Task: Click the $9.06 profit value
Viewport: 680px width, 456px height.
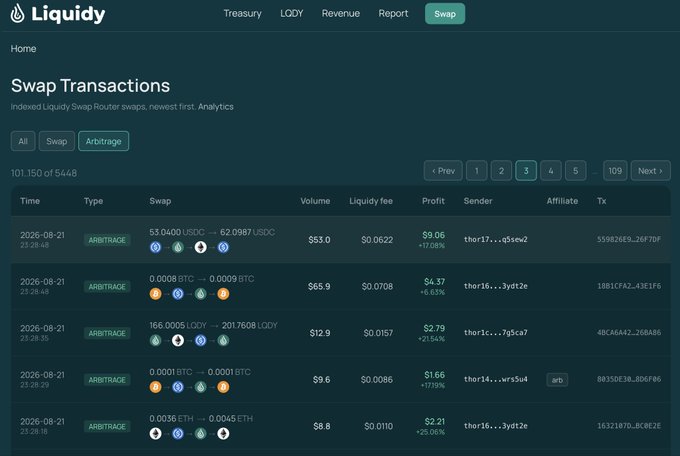Action: 434,235
